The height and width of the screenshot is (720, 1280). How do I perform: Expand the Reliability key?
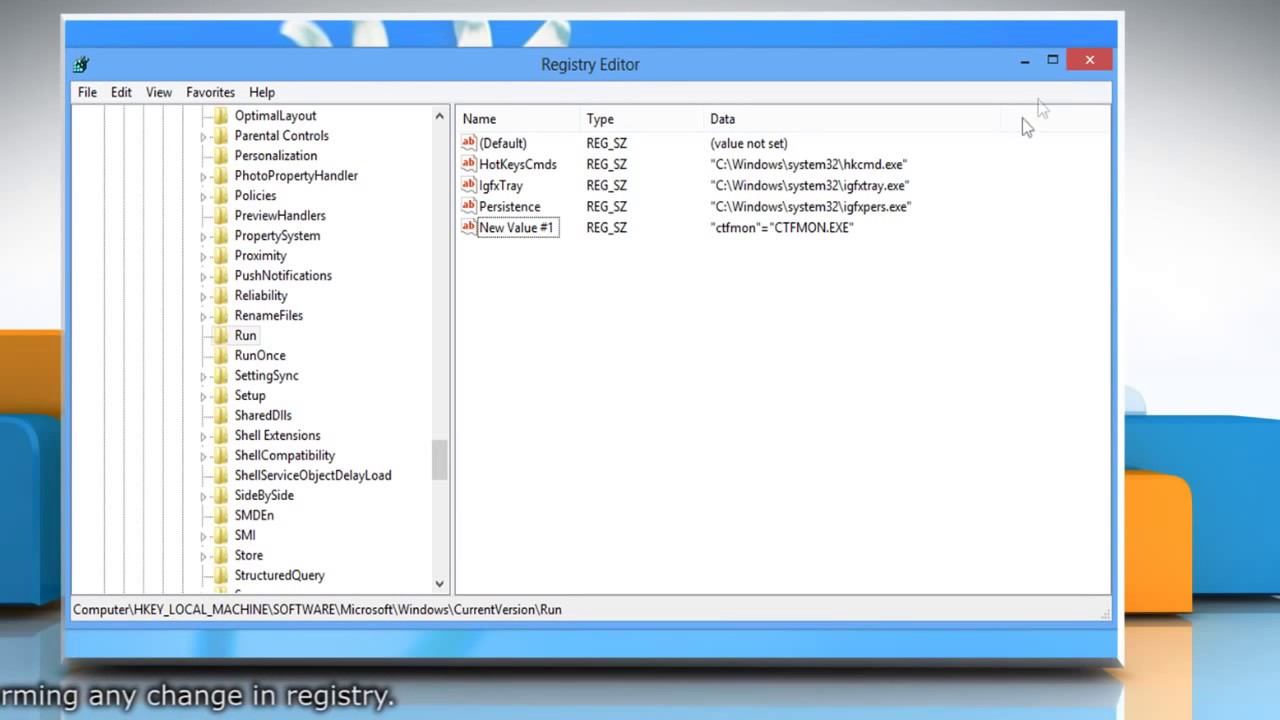click(x=203, y=296)
